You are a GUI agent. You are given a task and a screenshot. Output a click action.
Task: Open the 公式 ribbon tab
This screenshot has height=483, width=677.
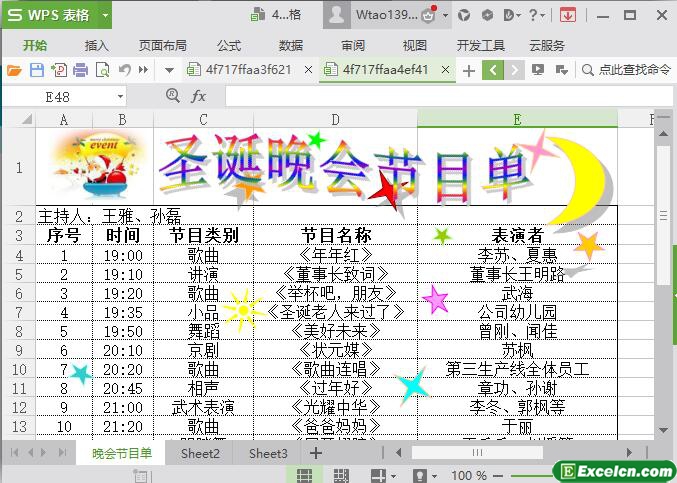click(x=229, y=45)
